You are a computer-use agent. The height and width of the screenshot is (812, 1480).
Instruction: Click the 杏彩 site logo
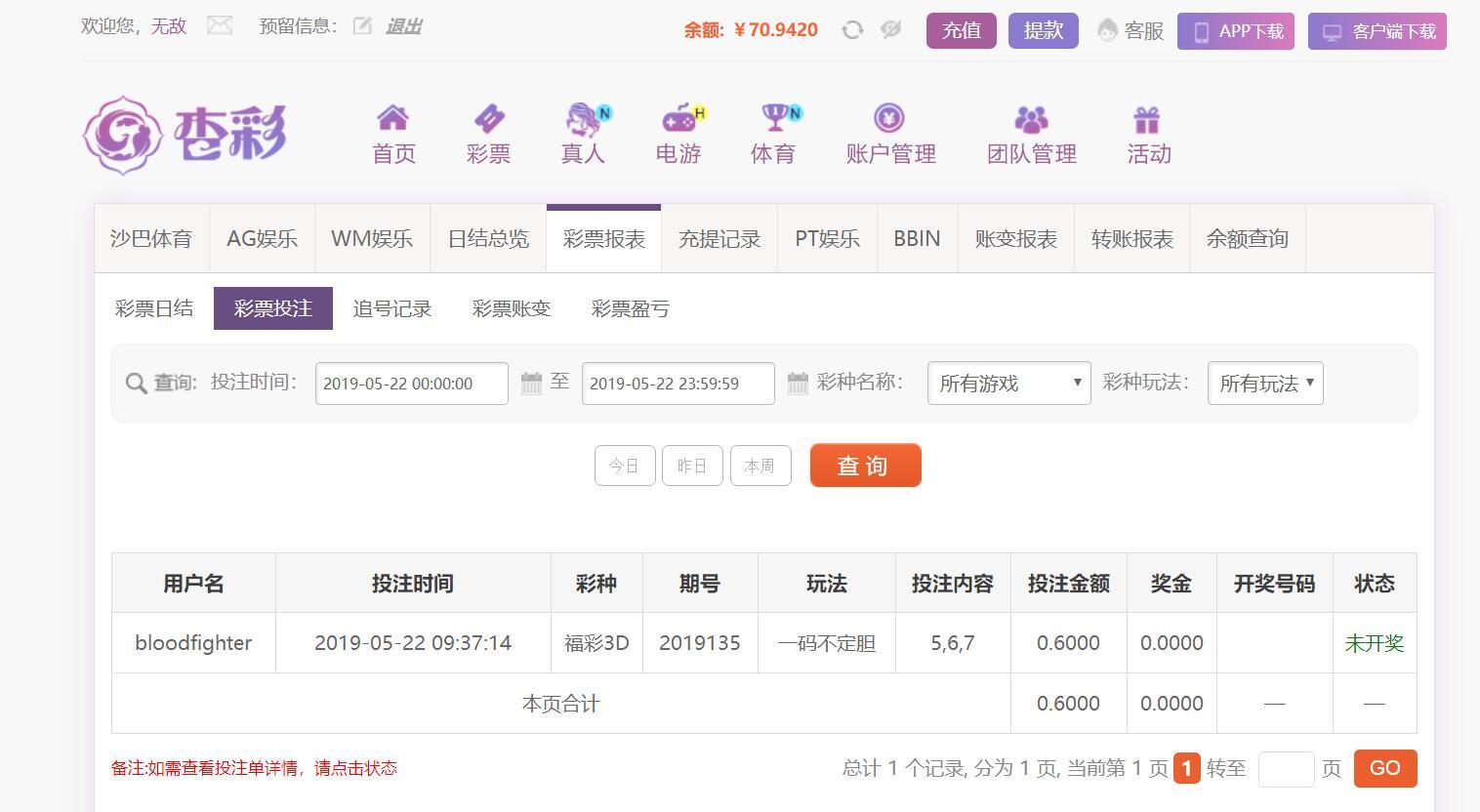coord(185,135)
